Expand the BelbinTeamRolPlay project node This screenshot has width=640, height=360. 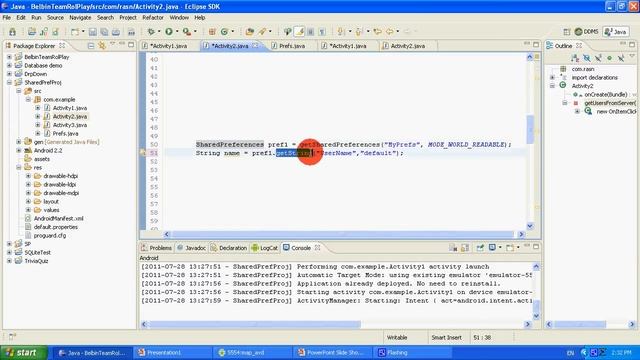click(x=9, y=57)
